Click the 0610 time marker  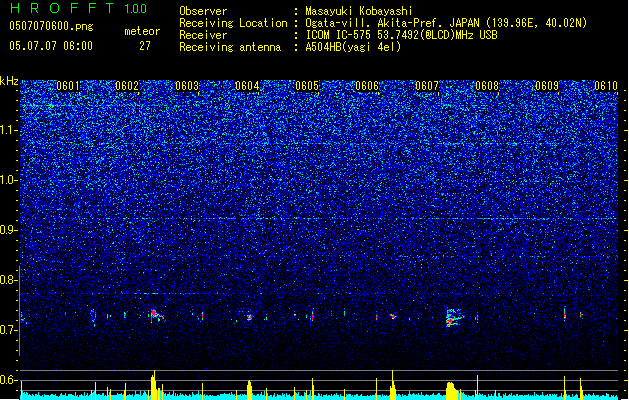coord(606,86)
